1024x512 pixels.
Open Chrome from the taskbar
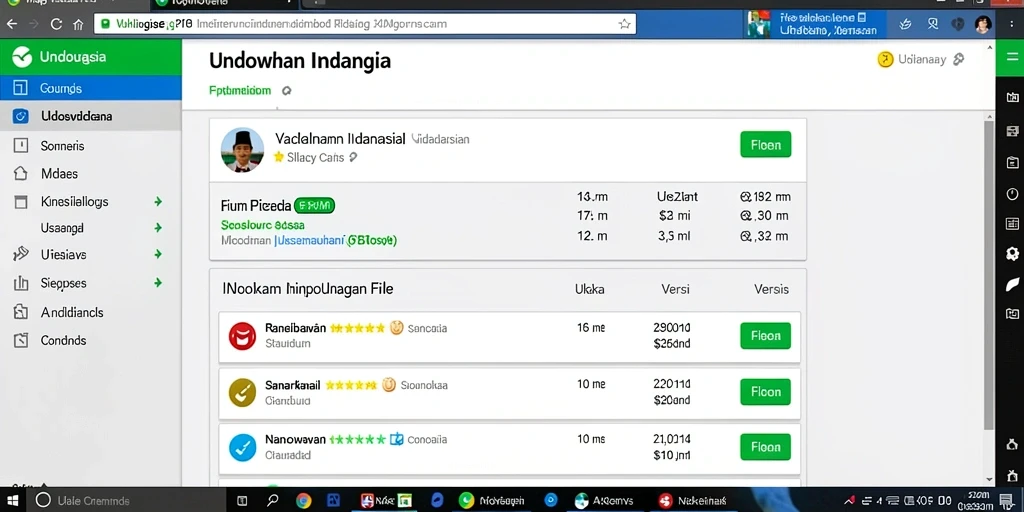(x=303, y=500)
